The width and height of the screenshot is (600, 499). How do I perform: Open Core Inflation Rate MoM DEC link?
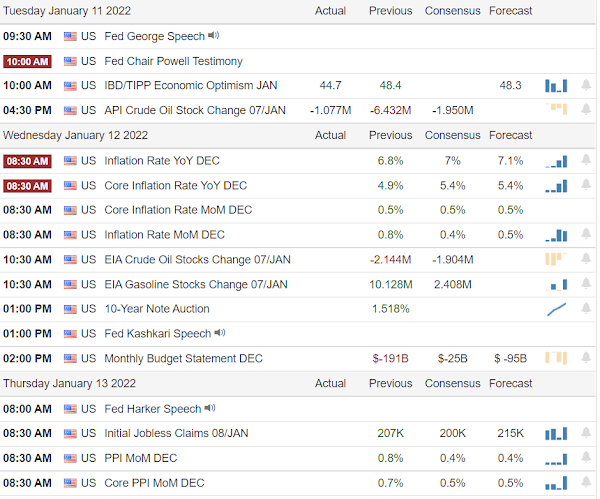[x=178, y=210]
